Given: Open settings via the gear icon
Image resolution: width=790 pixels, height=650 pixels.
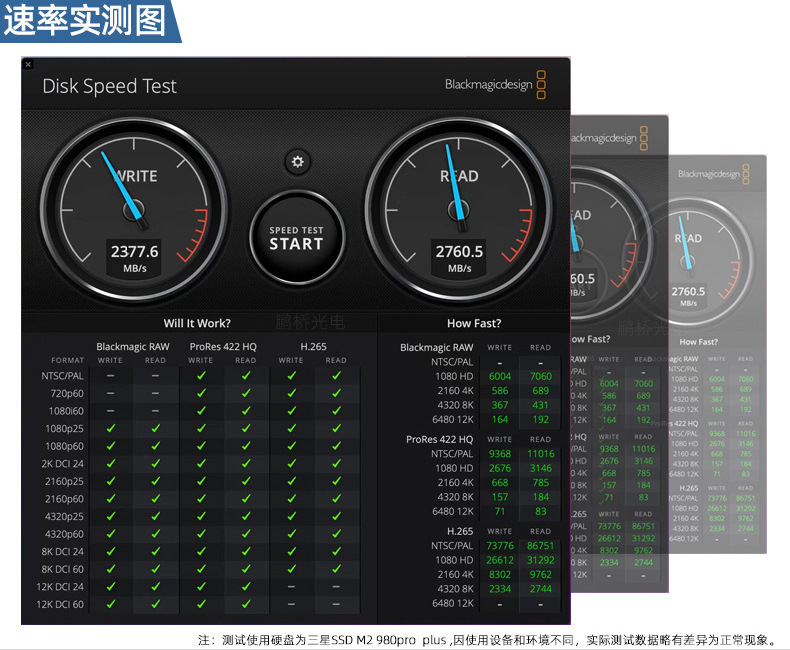Looking at the screenshot, I should tap(298, 162).
